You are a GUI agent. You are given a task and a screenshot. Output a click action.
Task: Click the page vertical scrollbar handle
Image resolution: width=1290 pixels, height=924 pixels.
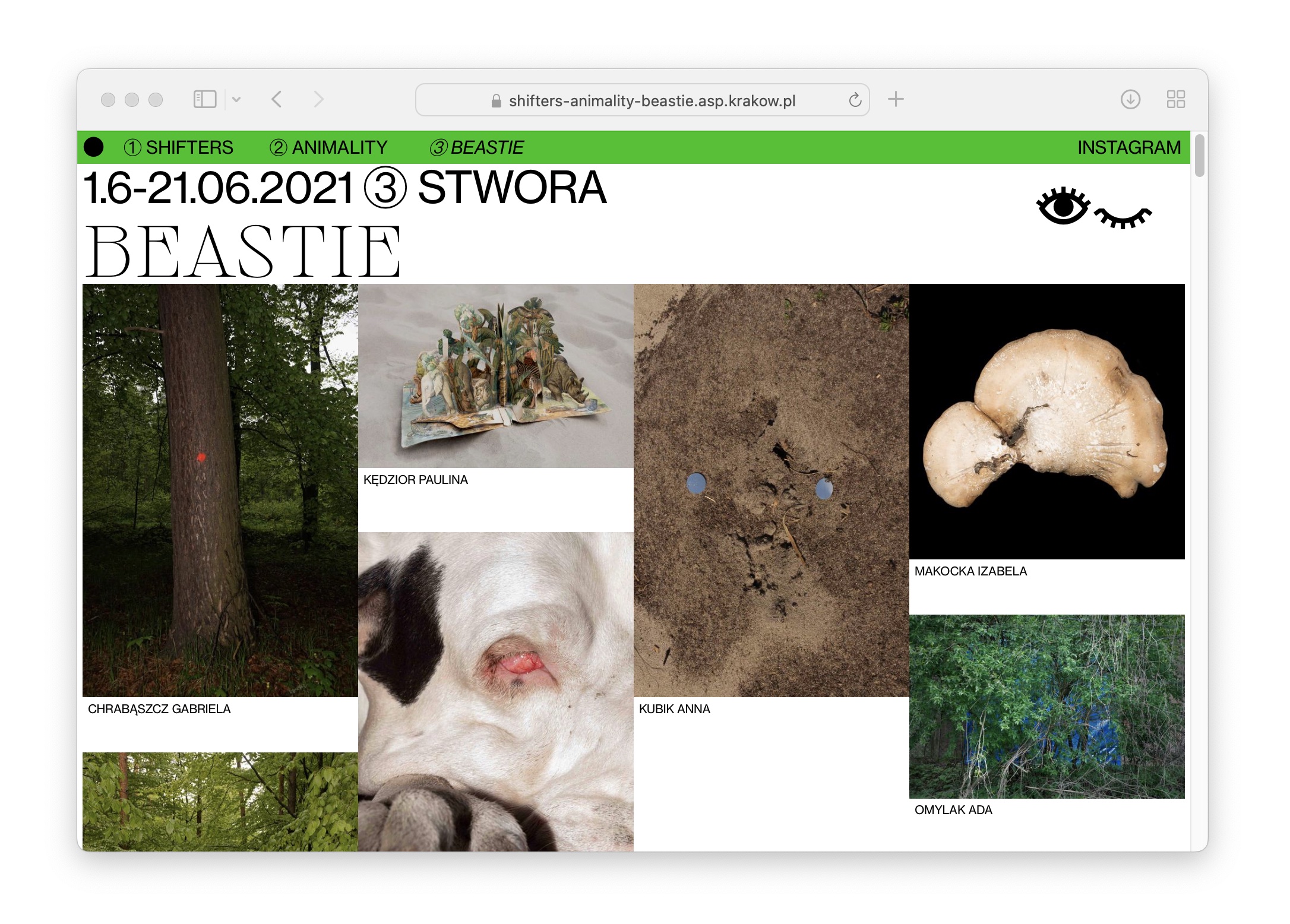pos(1199,156)
